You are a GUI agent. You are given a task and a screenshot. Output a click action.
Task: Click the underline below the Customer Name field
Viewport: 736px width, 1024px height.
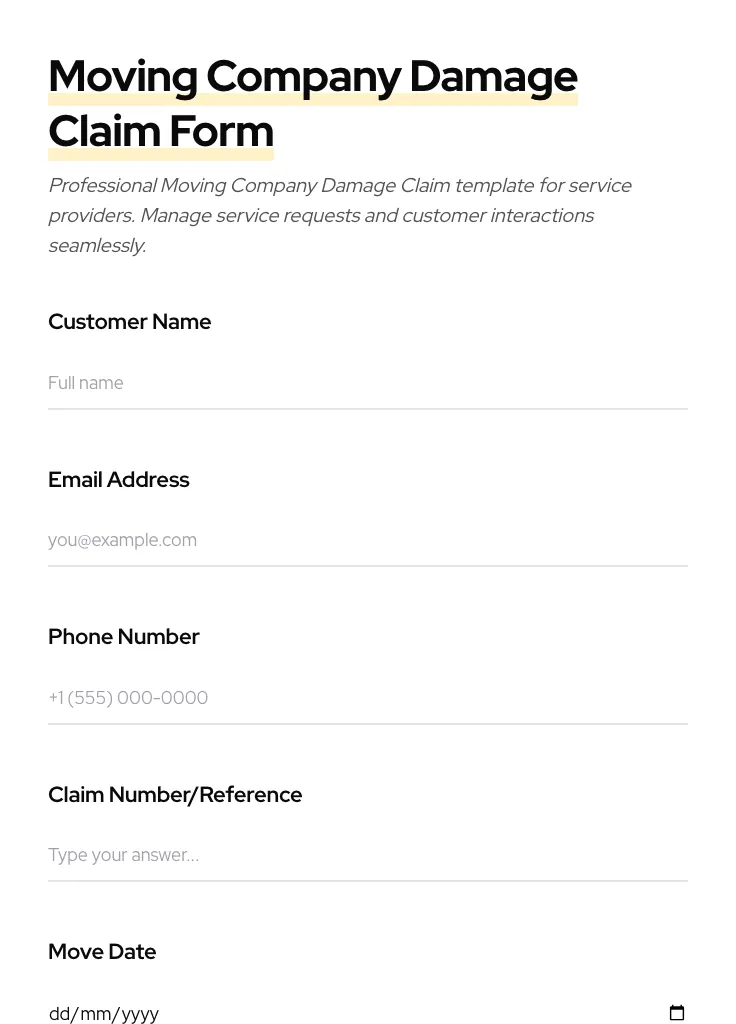coord(368,408)
